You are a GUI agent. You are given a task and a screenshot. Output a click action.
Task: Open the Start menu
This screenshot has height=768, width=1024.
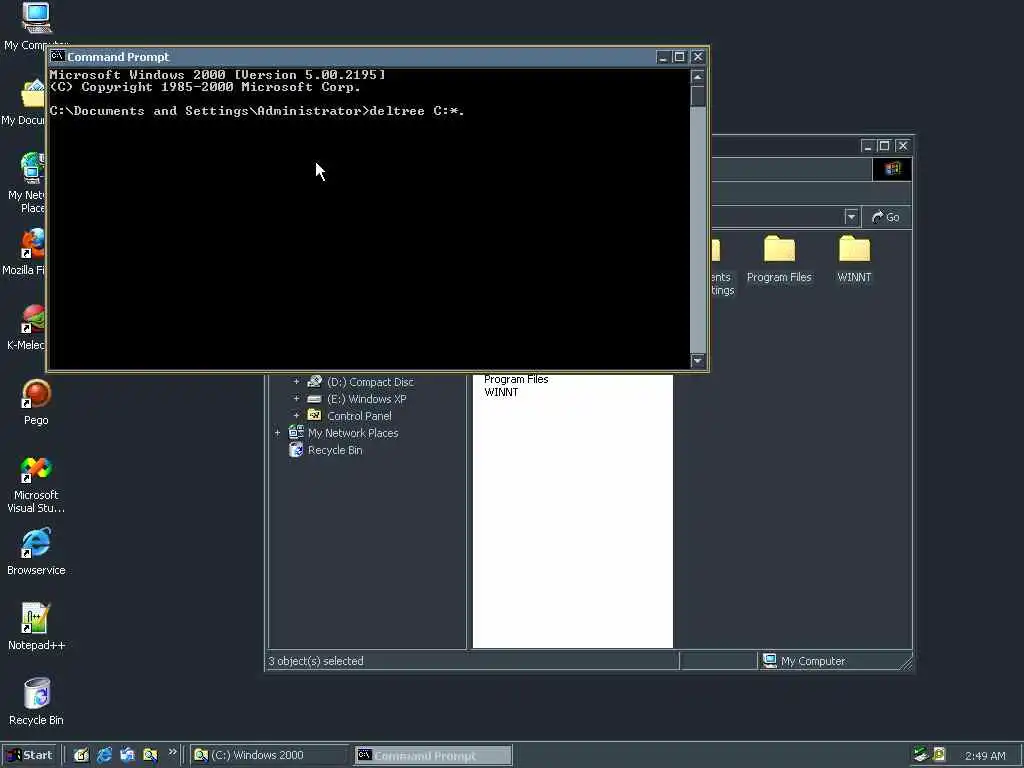pos(29,755)
